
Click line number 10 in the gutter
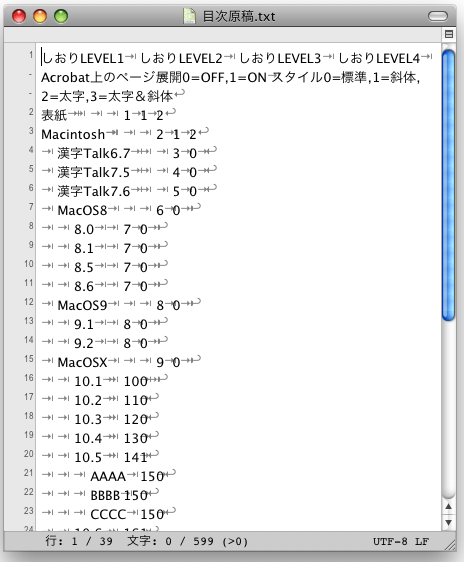pyautogui.click(x=29, y=264)
